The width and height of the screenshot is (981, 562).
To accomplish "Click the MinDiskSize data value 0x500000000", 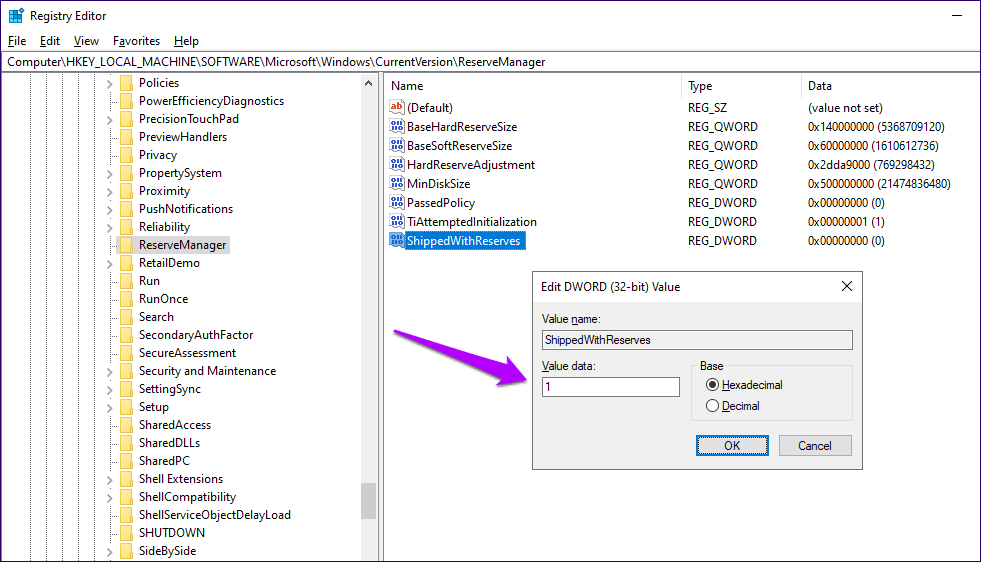I will [x=879, y=183].
